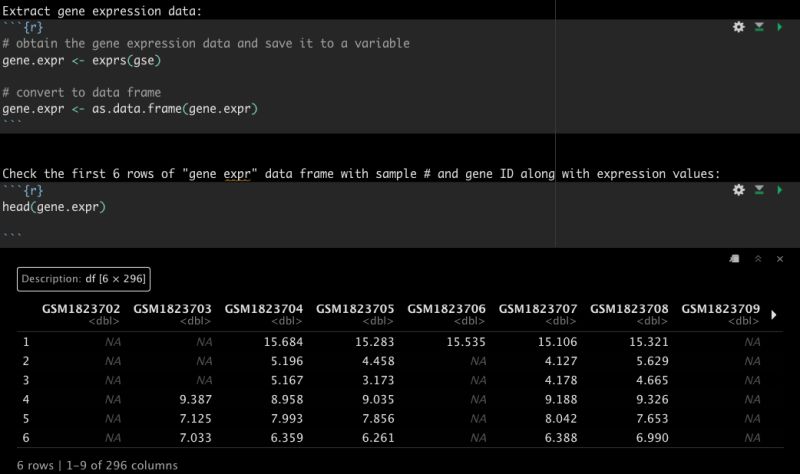Click the 'Extract gene expression data:' text line
This screenshot has height=474, width=800.
tap(102, 11)
